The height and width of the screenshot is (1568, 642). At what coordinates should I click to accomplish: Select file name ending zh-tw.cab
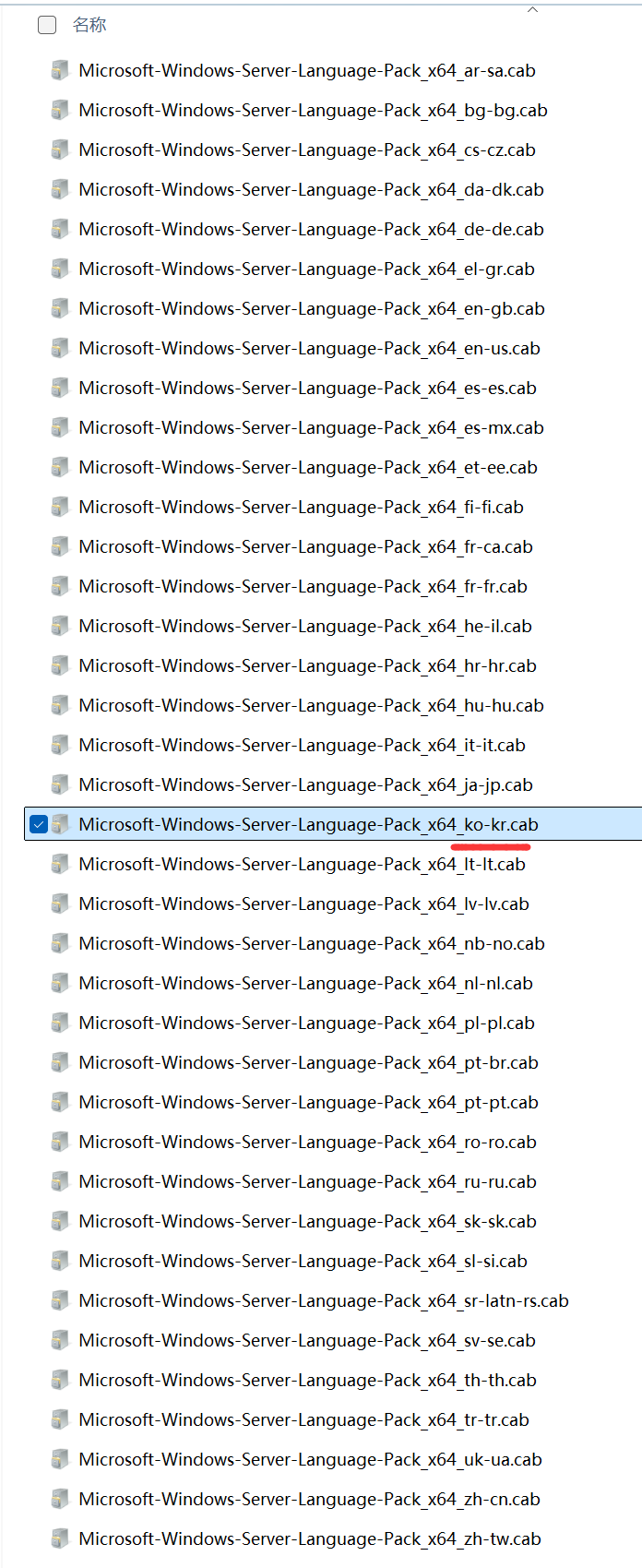pos(310,1539)
